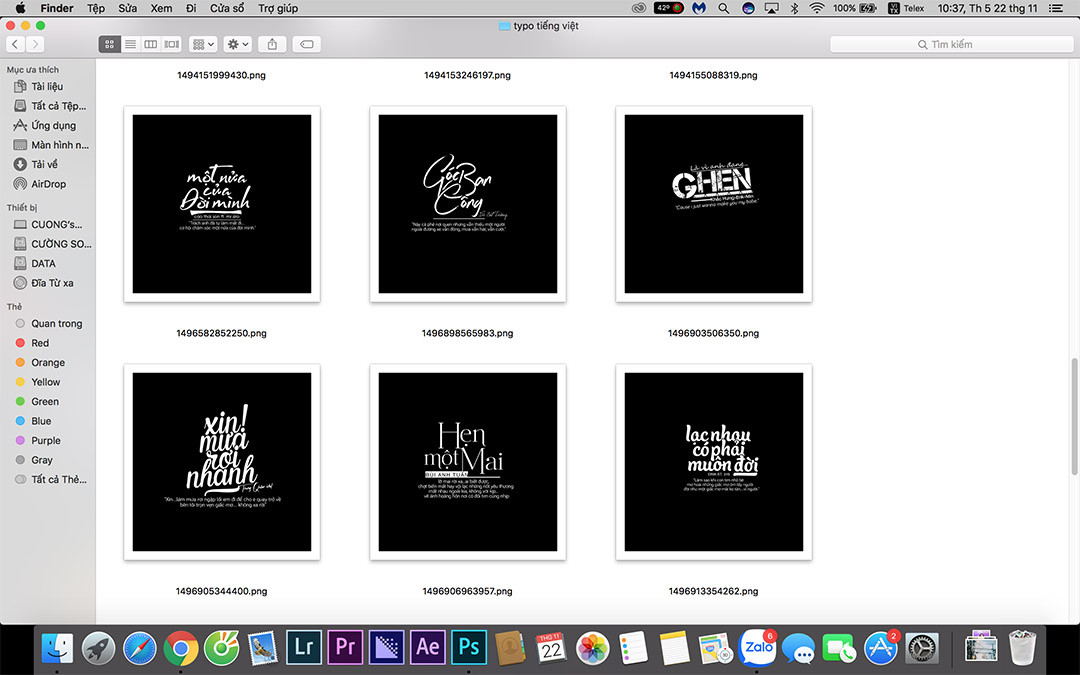Viewport: 1080px width, 675px height.
Task: Open the gear action menu dropdown
Action: tap(238, 44)
